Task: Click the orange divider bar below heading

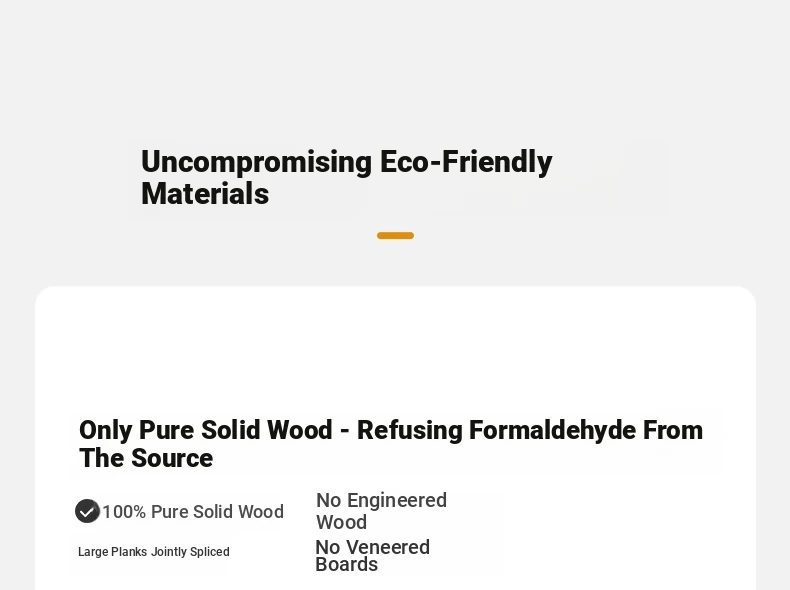Action: [396, 235]
